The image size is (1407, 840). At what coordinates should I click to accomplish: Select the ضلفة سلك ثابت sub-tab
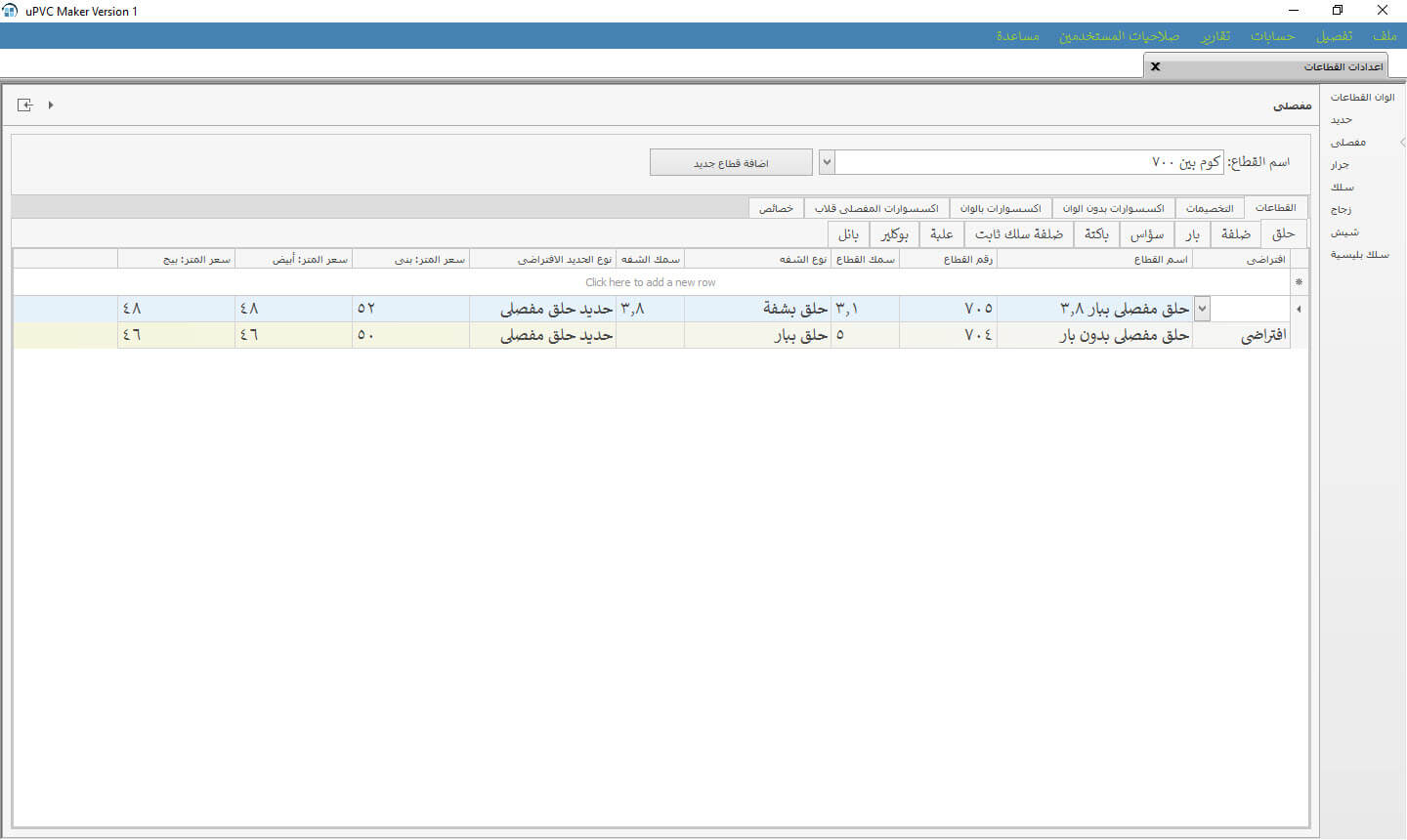(x=1018, y=234)
